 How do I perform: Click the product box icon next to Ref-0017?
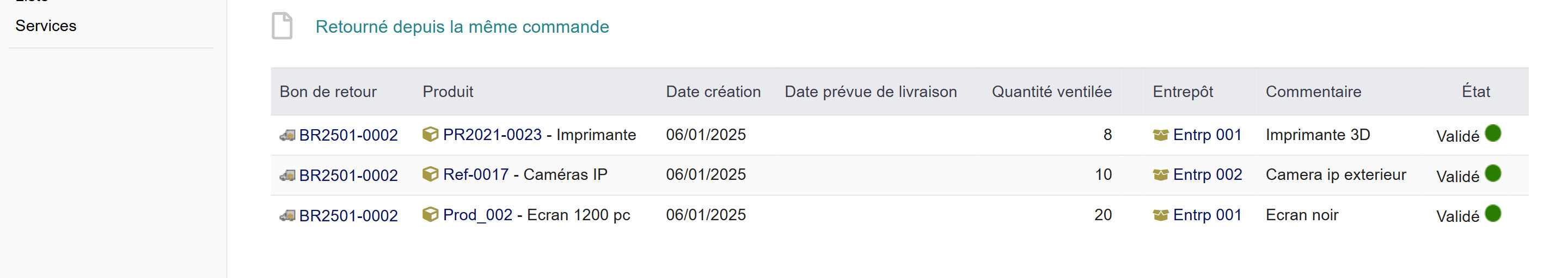pos(430,174)
